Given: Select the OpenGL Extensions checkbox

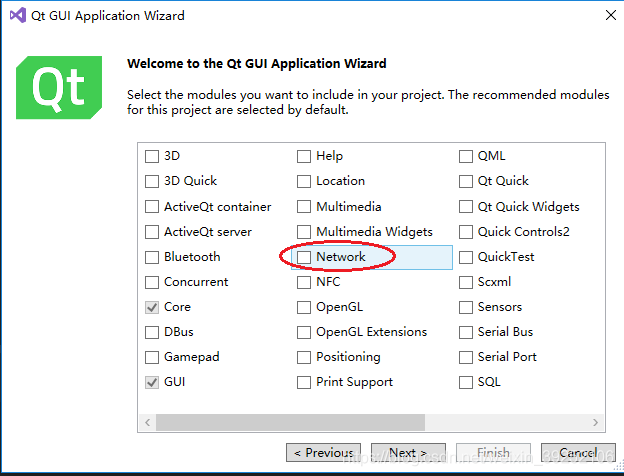Looking at the screenshot, I should tap(304, 332).
